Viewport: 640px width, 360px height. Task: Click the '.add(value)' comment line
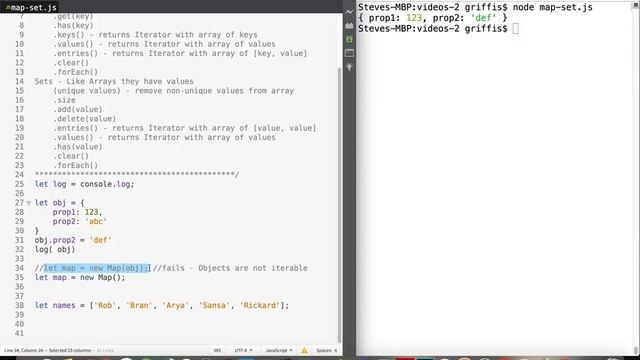click(x=78, y=109)
